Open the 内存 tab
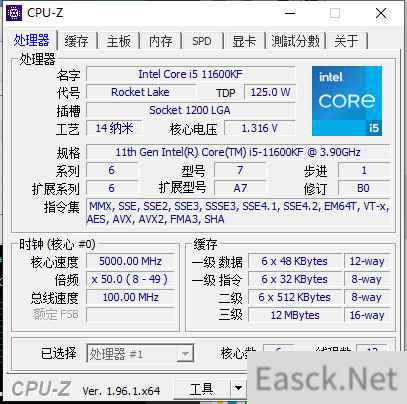The width and height of the screenshot is (407, 404). [x=161, y=41]
